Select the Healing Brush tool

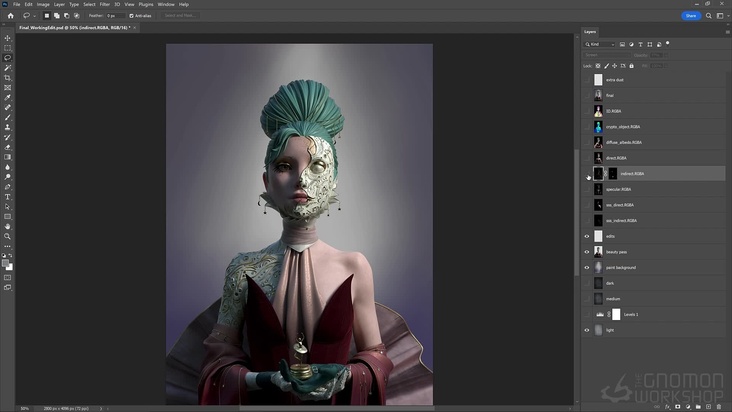point(7,107)
